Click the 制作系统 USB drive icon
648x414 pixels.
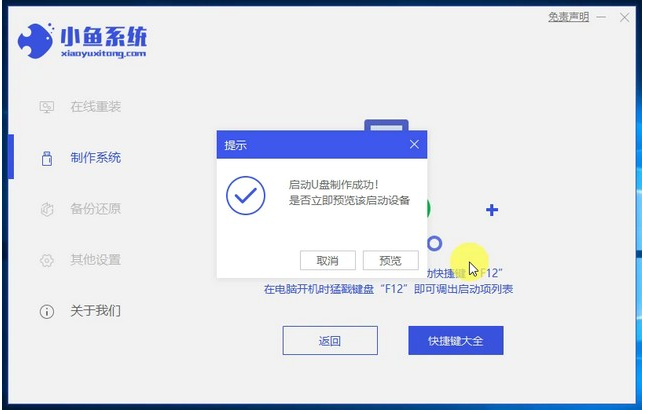tap(47, 158)
